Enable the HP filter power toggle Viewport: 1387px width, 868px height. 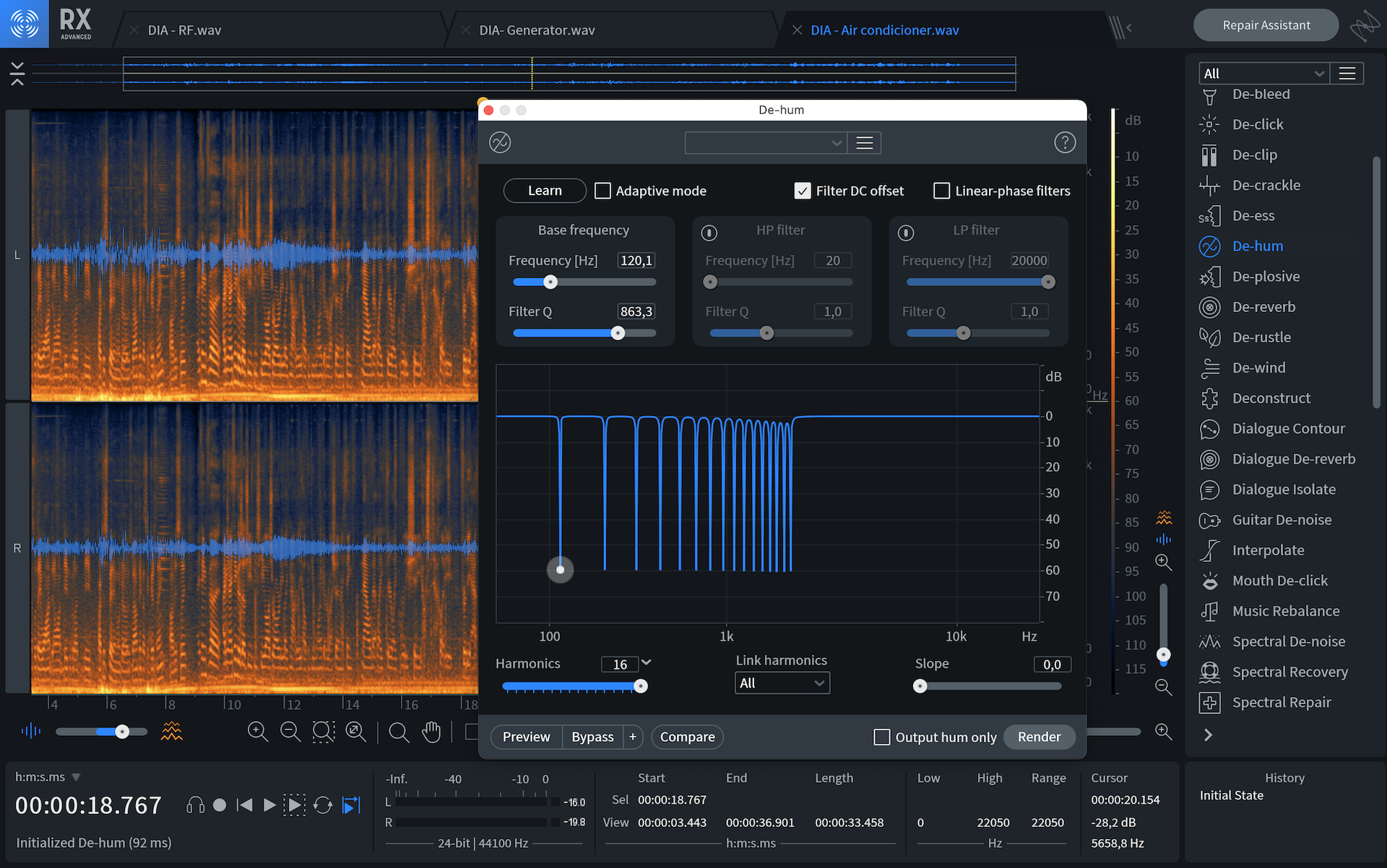709,233
